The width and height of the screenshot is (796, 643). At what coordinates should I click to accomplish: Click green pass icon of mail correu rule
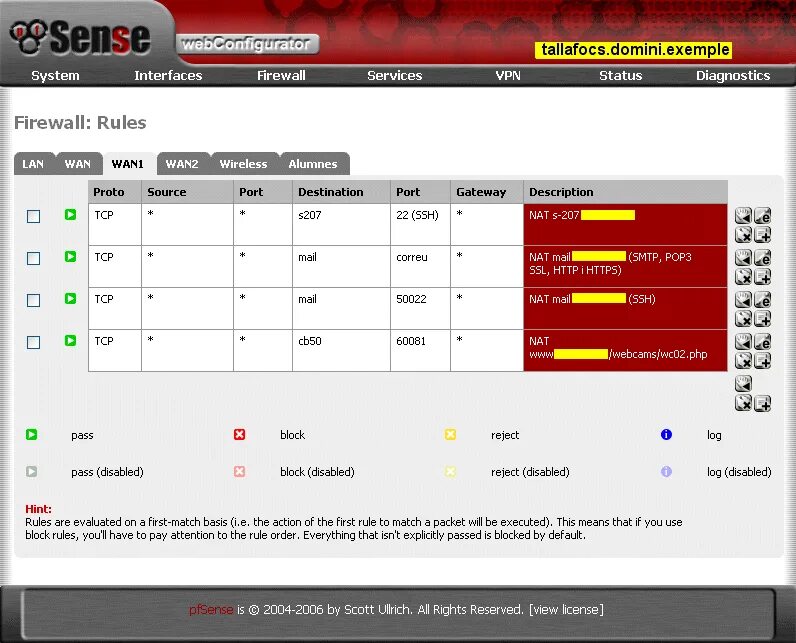point(71,257)
